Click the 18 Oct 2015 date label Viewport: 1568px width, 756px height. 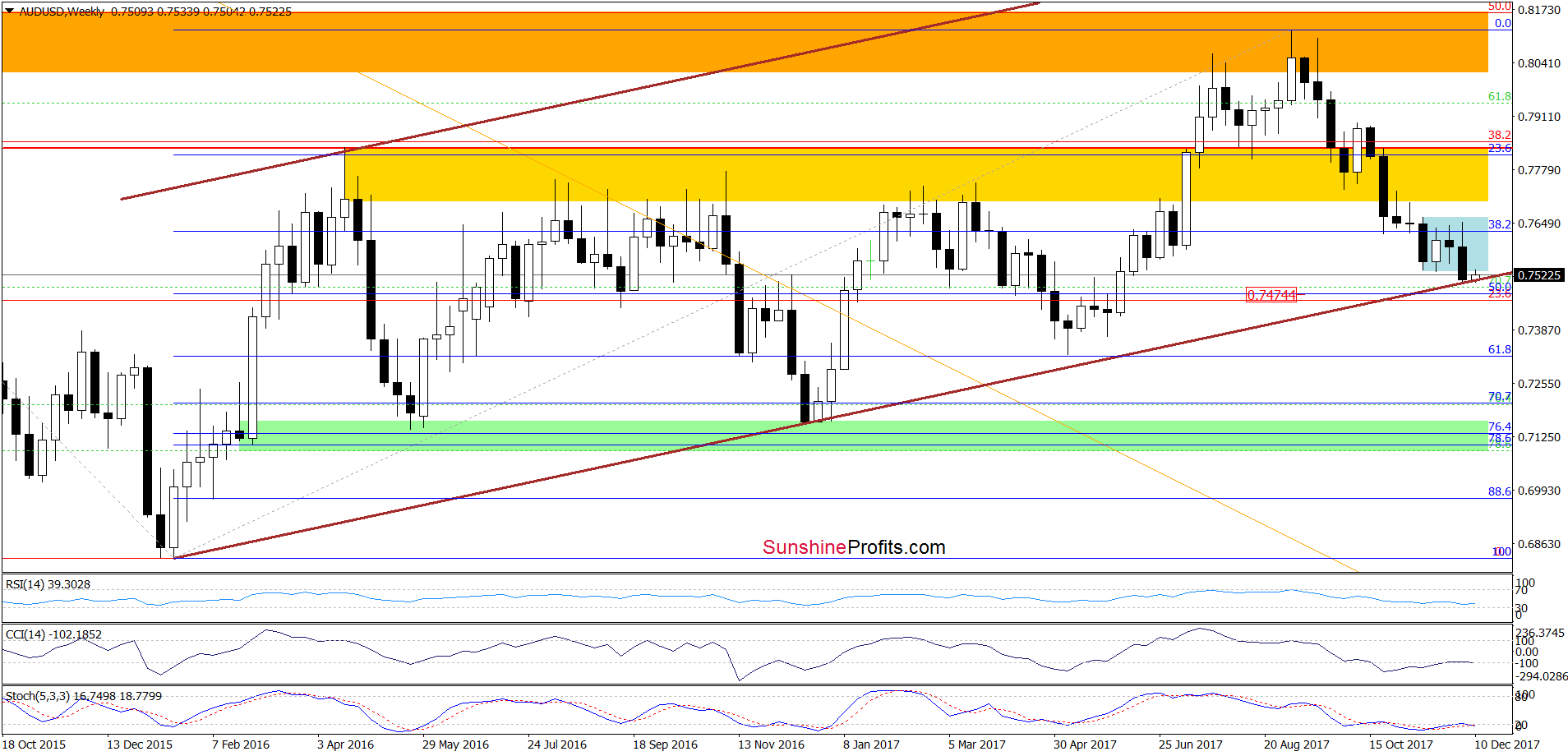tap(35, 744)
